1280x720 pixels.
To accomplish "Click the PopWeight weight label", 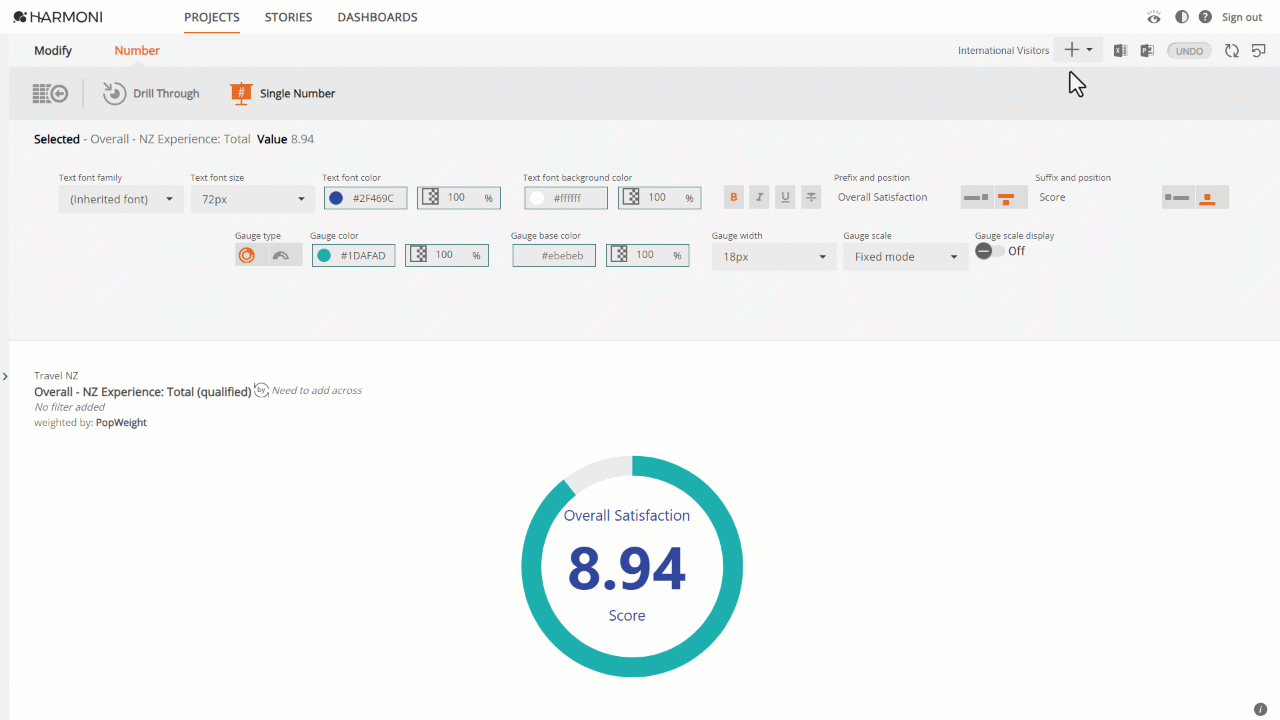I will (x=121, y=423).
